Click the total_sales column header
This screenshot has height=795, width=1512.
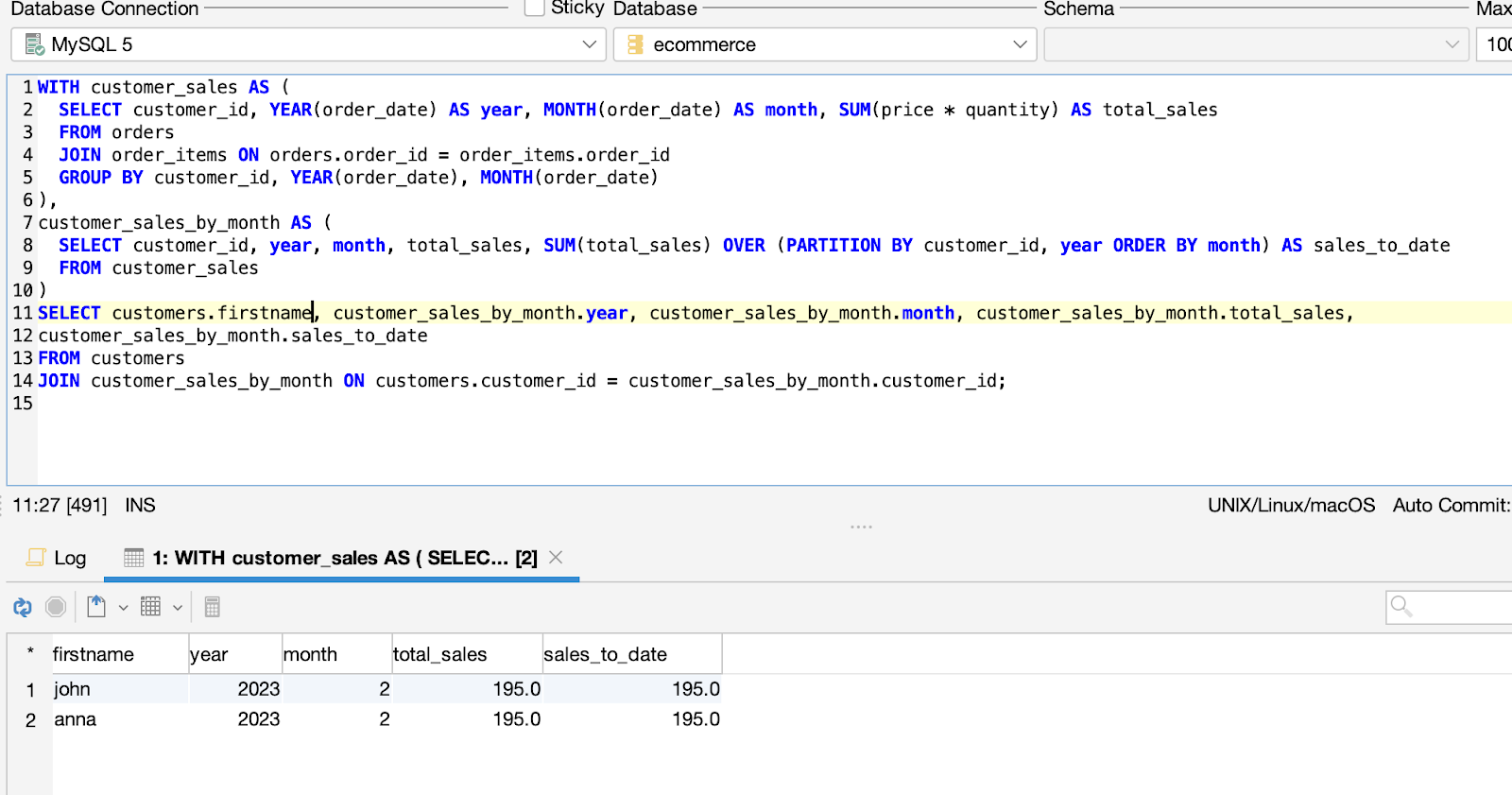[467, 654]
